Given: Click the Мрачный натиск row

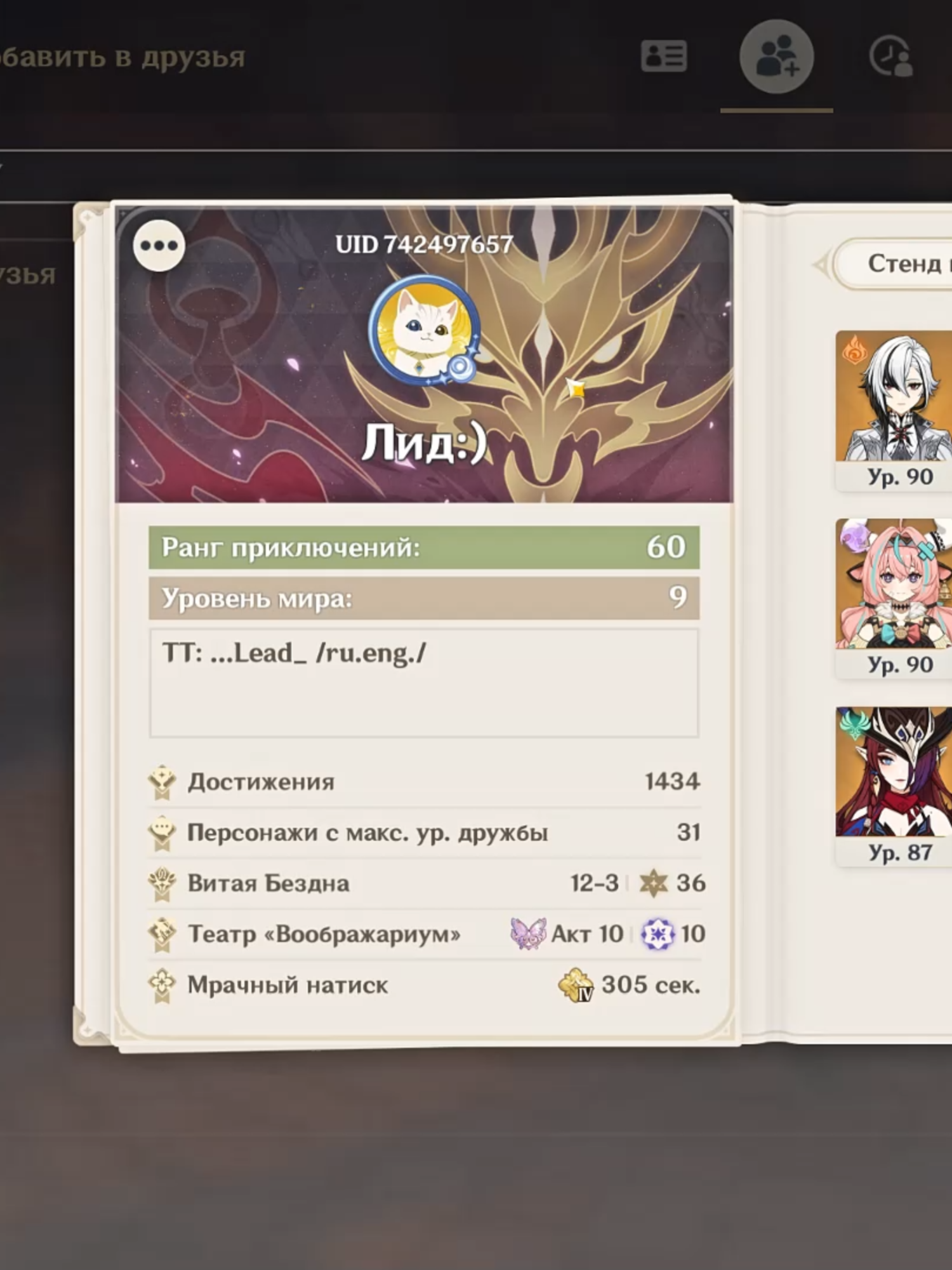Looking at the screenshot, I should click(x=424, y=985).
